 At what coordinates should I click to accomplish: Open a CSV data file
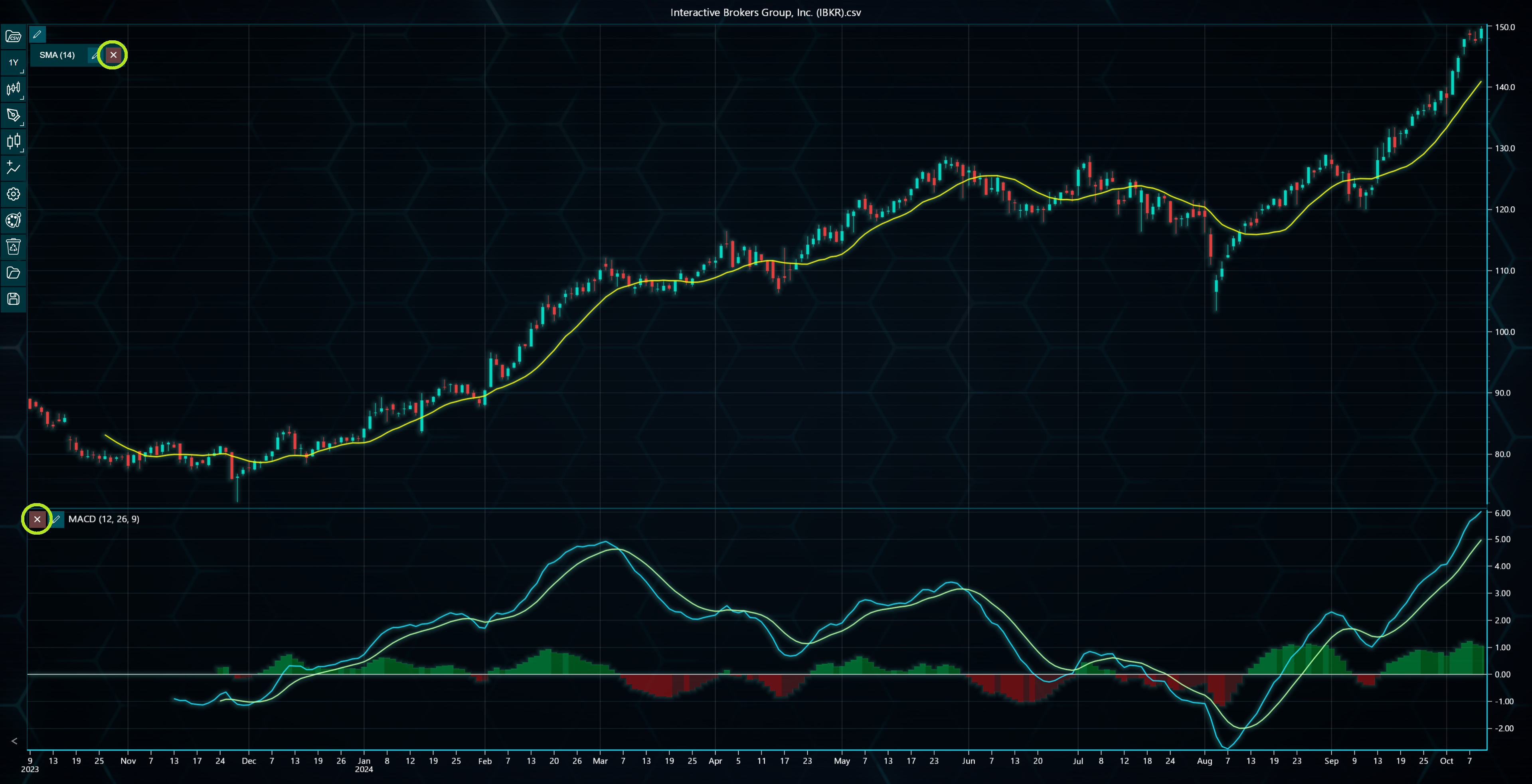[x=13, y=36]
